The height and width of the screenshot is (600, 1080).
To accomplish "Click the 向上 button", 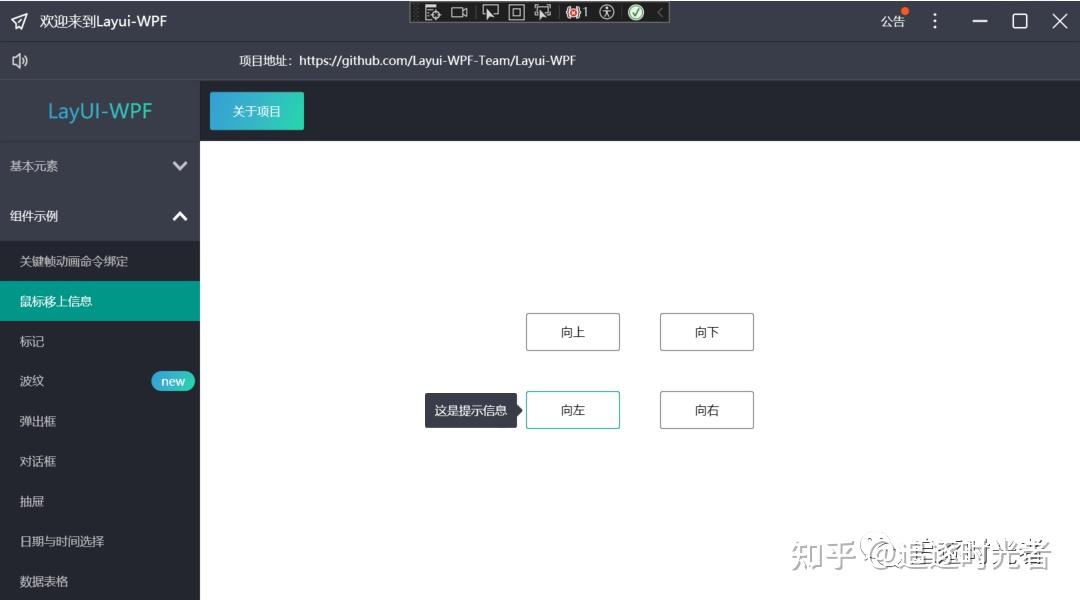I will [x=572, y=331].
